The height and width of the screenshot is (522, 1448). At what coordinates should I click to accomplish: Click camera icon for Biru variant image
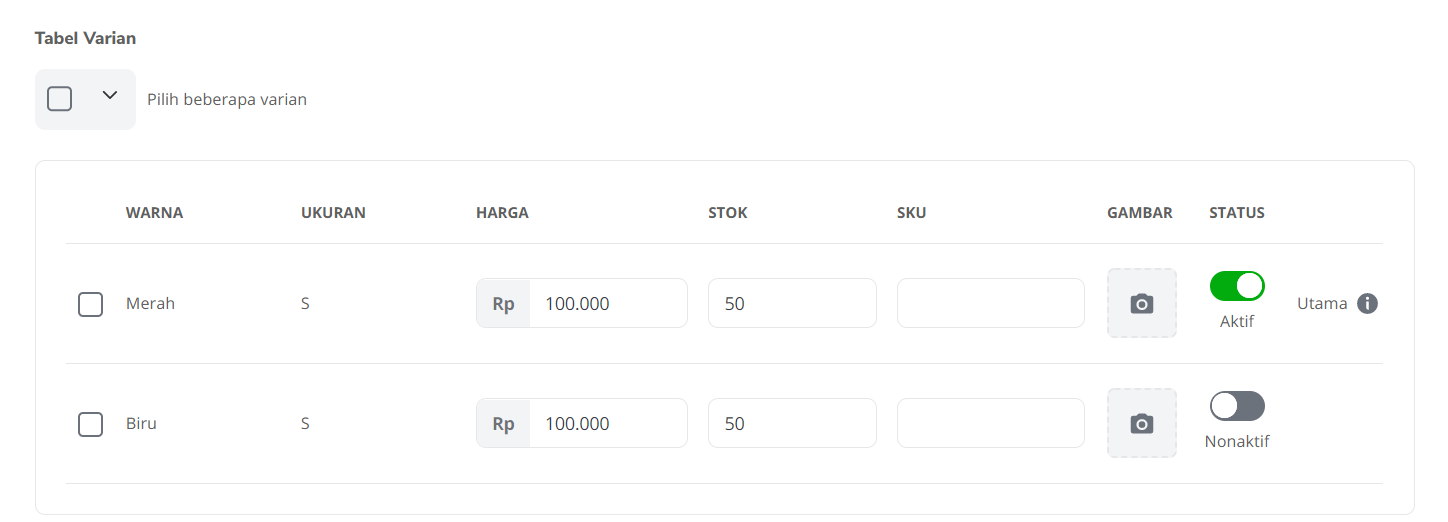click(1141, 423)
